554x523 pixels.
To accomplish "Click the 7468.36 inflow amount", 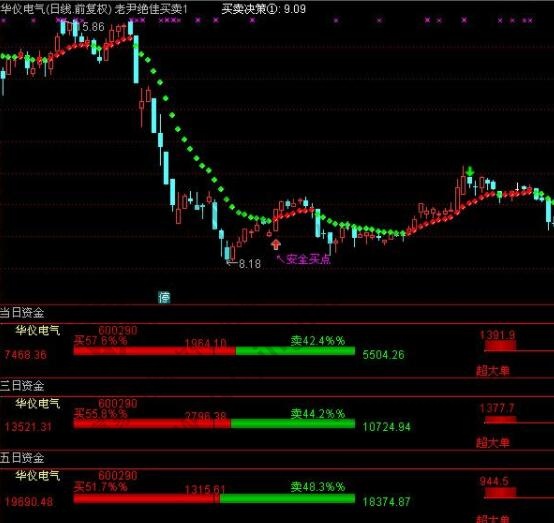I will 25,354.
